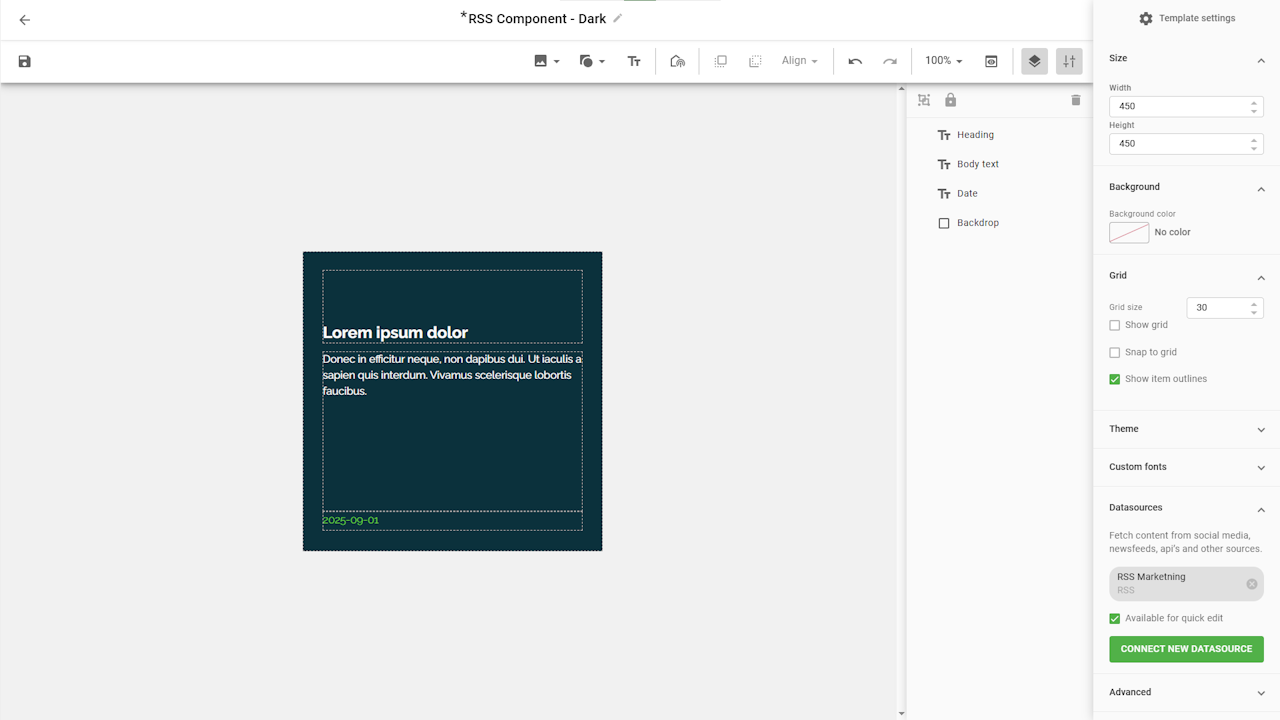Expand the Theme section

1185,429
